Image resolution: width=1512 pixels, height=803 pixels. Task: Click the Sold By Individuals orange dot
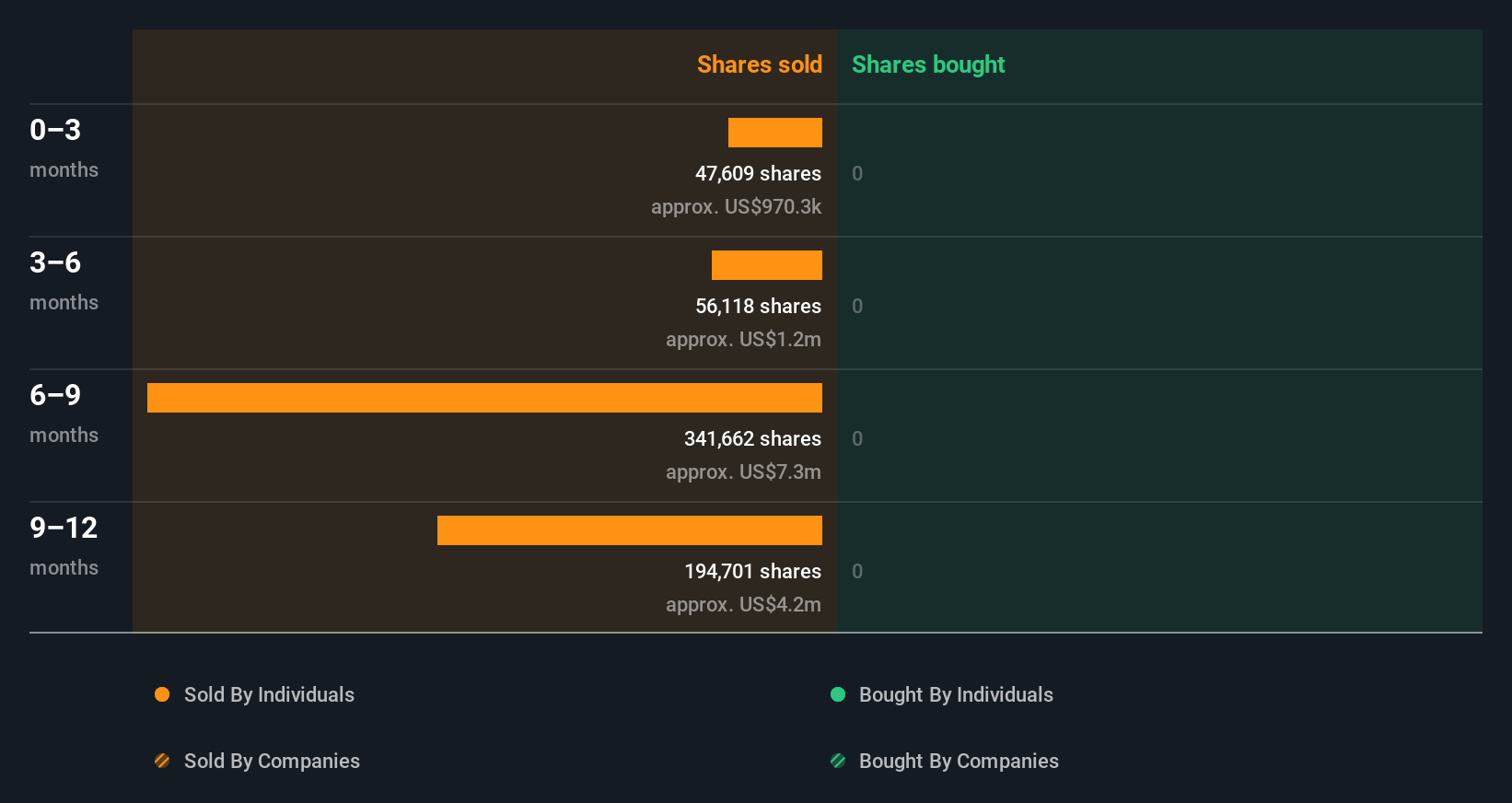(x=162, y=694)
